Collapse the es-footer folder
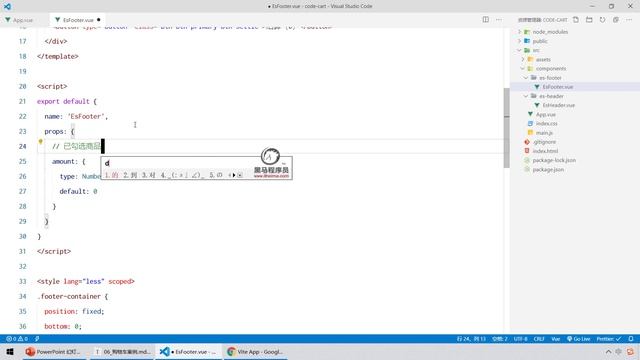This screenshot has width=640, height=360. click(526, 78)
